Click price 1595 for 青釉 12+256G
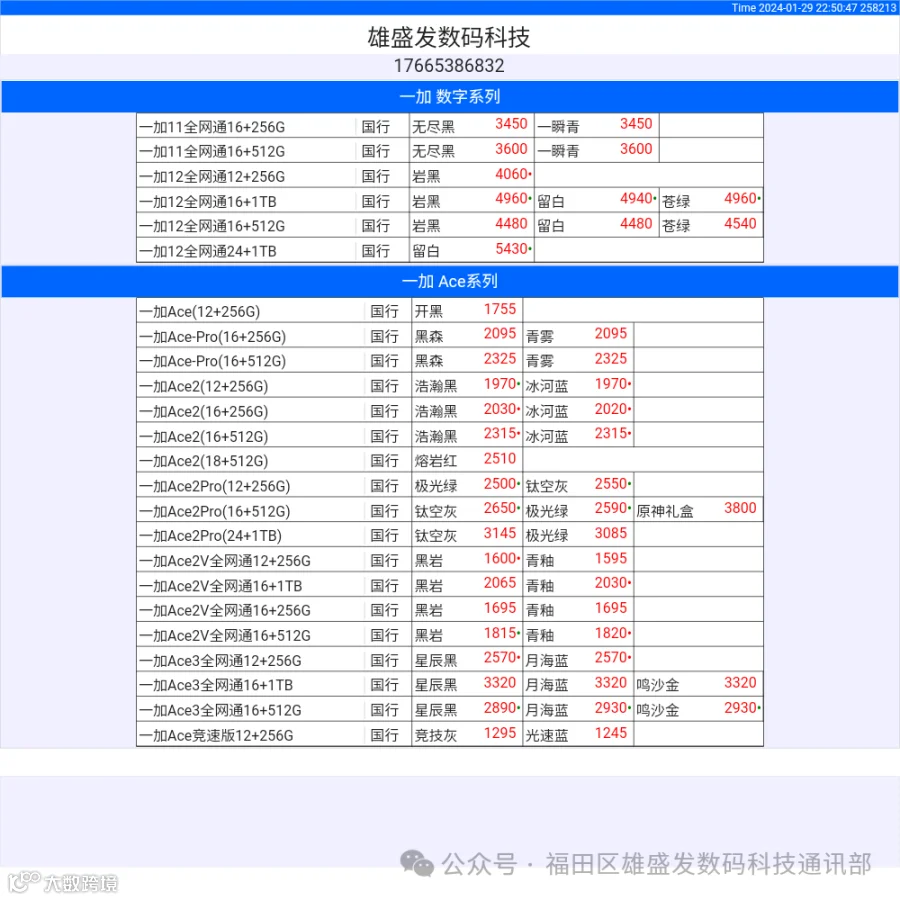This screenshot has width=900, height=900. pyautogui.click(x=611, y=558)
